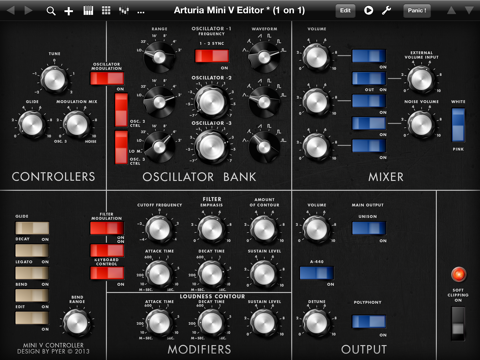Viewport: 480px width, 360px height.
Task: Go to previous page with left arrow
Action: pos(11,10)
